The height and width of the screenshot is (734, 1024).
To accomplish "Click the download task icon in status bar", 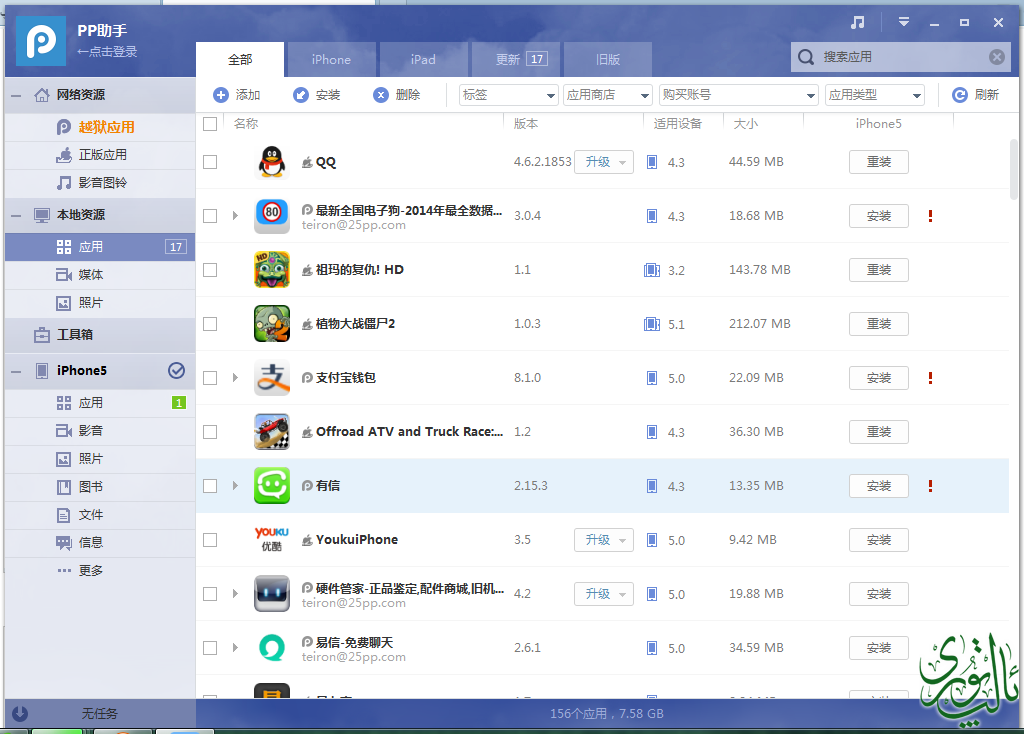I will (20, 713).
